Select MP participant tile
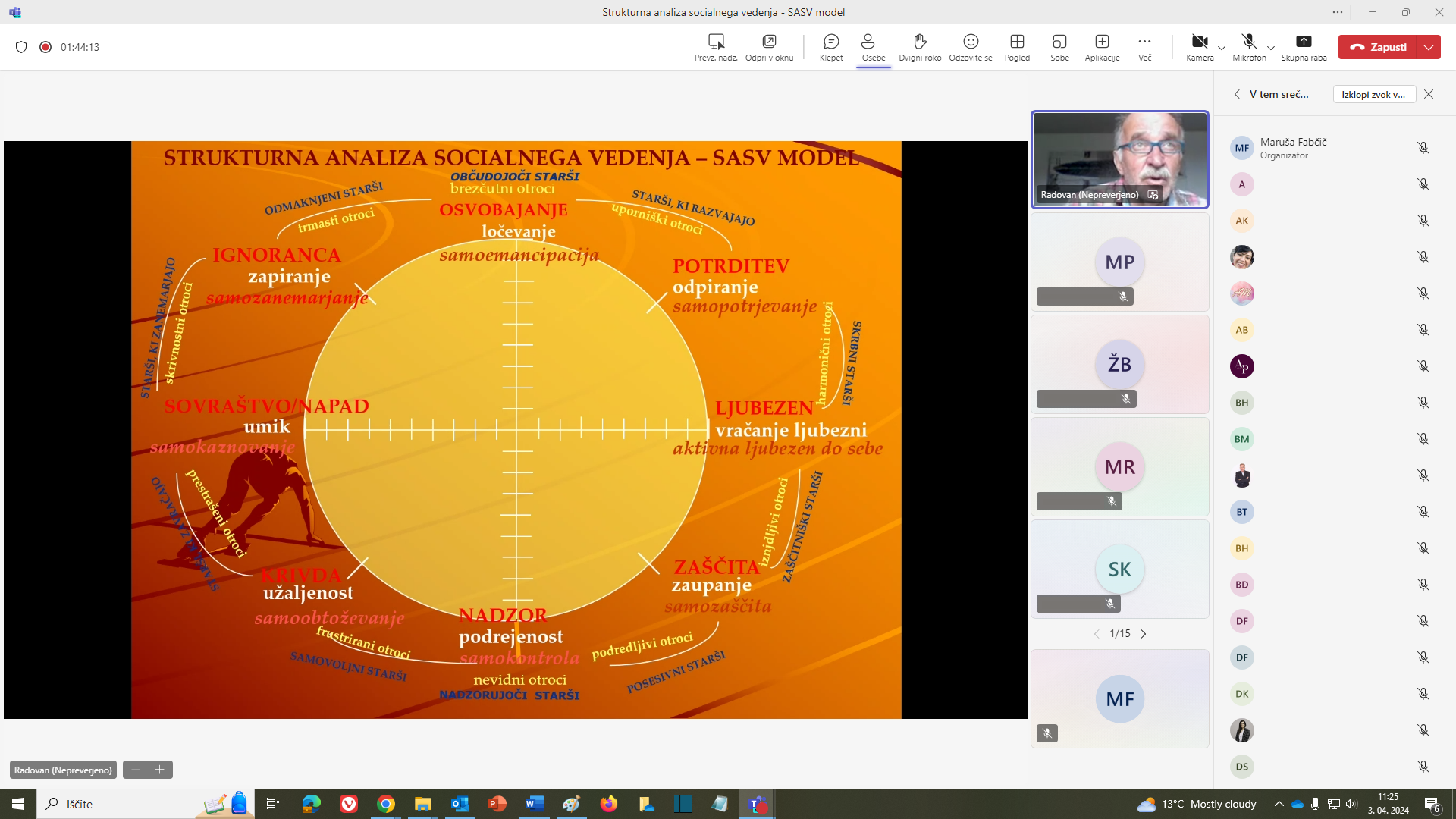Screen dimensions: 1456x819 tap(1119, 262)
